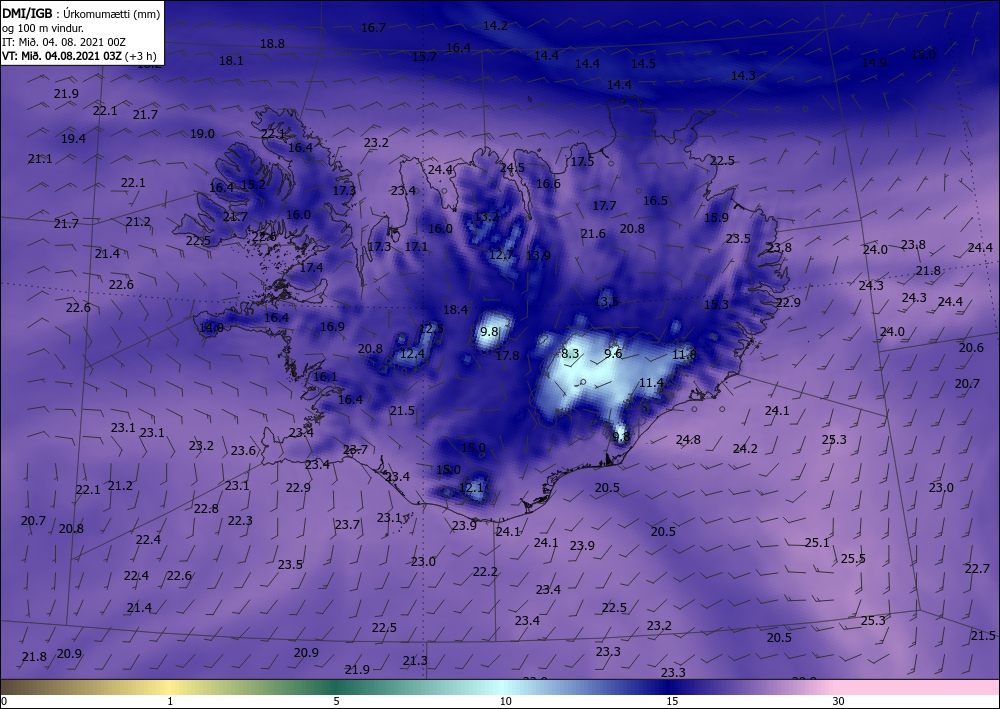
Task: Click the map value 21.1 at the left edge
Action: (x=40, y=158)
